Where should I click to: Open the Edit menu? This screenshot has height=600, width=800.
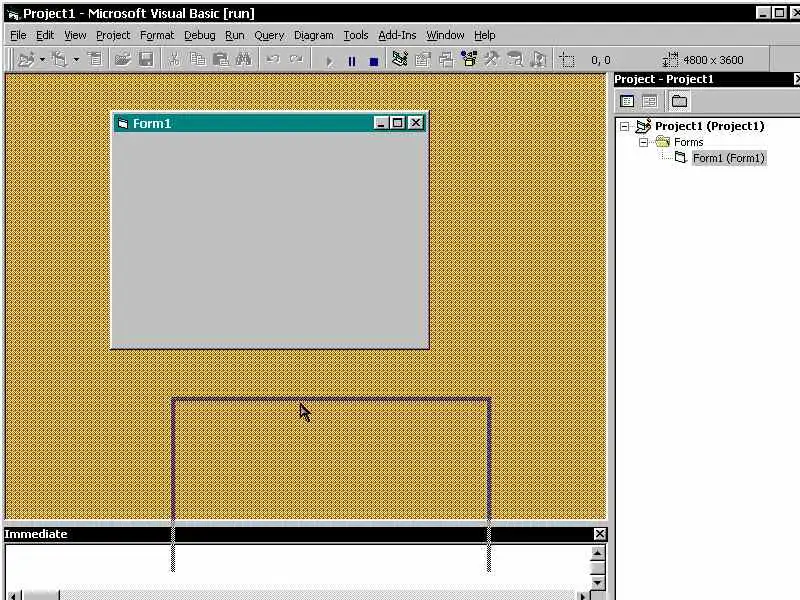click(x=45, y=35)
